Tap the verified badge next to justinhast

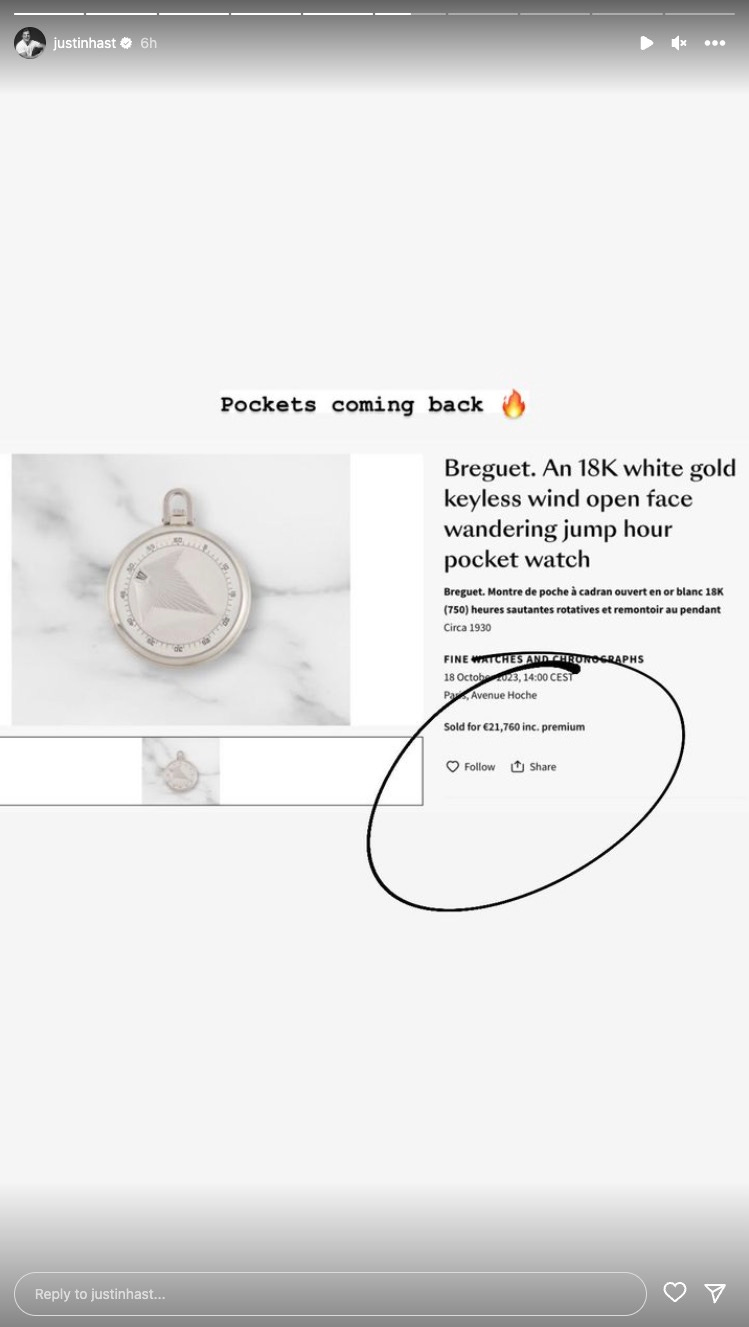click(126, 43)
